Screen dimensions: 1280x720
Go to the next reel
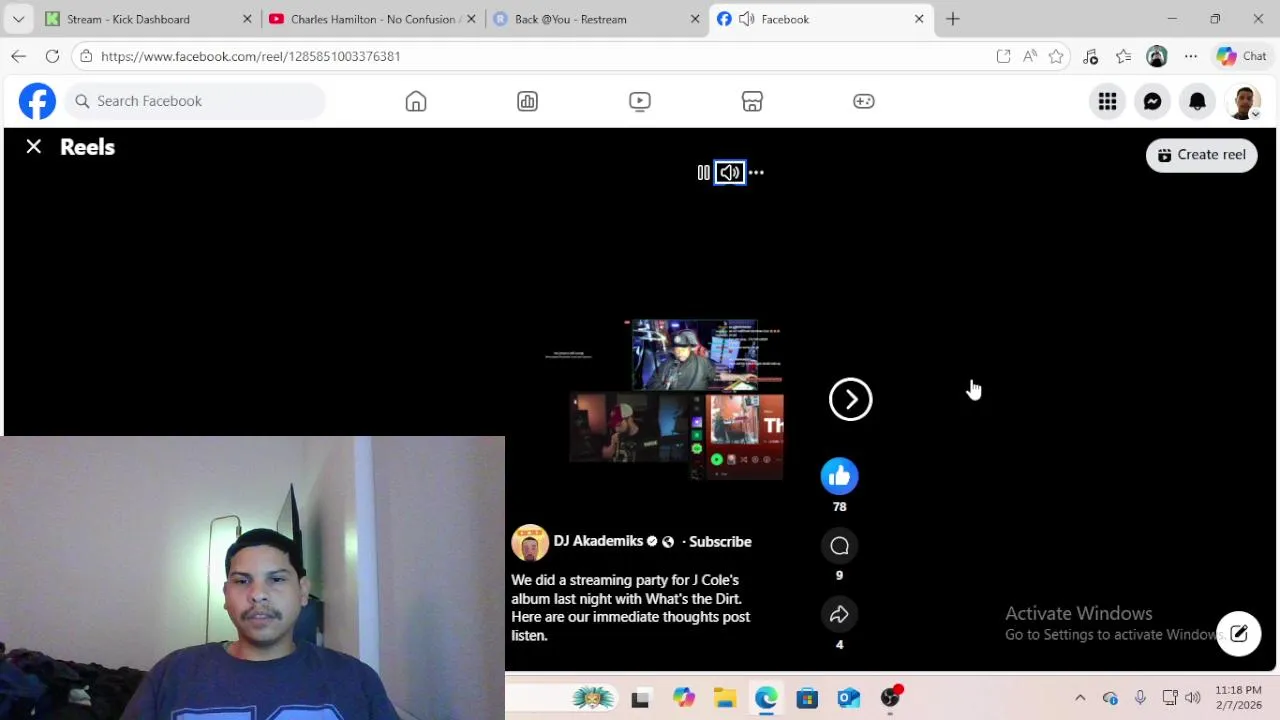pos(851,399)
